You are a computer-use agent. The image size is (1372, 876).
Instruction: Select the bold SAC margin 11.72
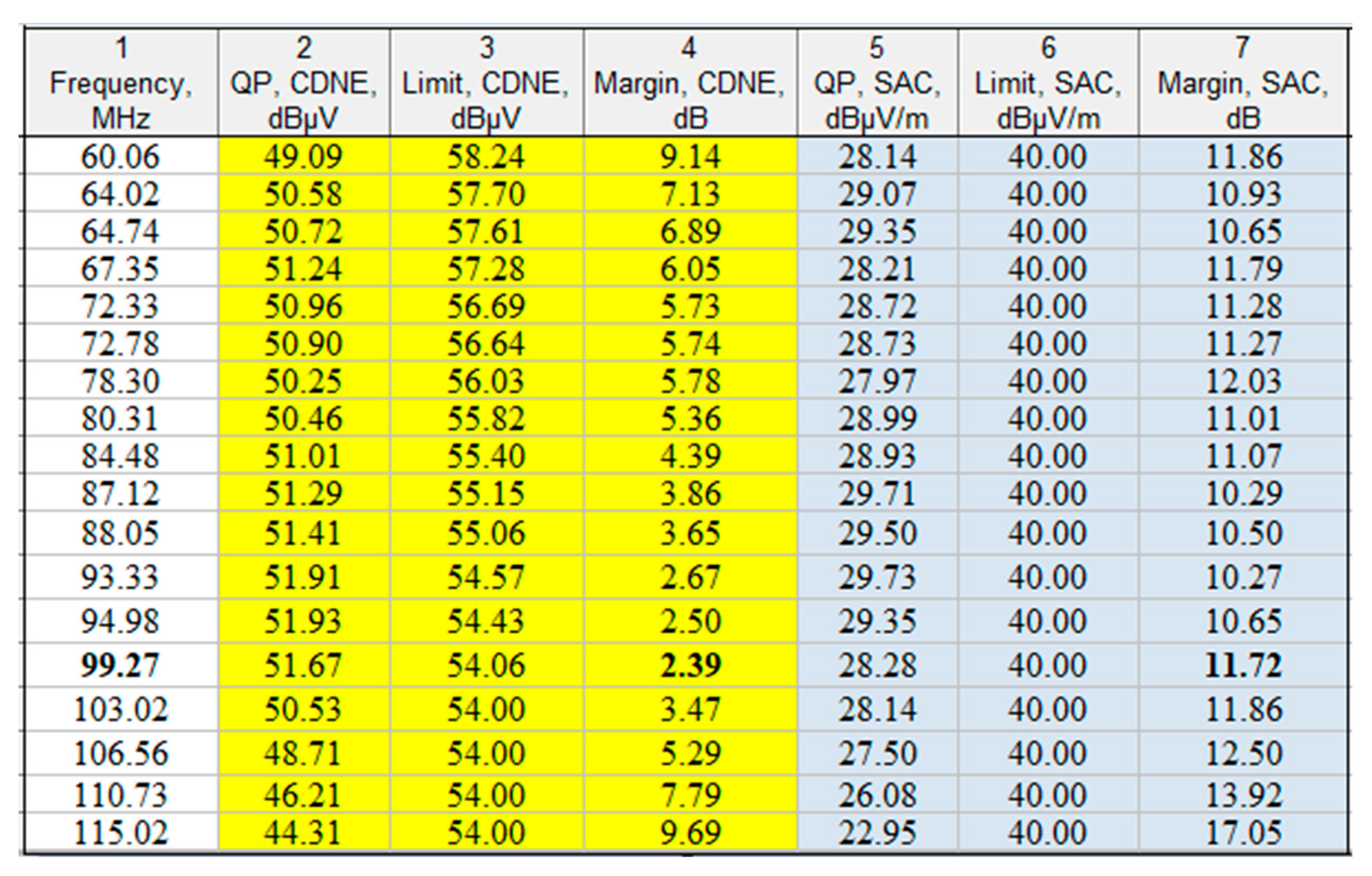1243,664
